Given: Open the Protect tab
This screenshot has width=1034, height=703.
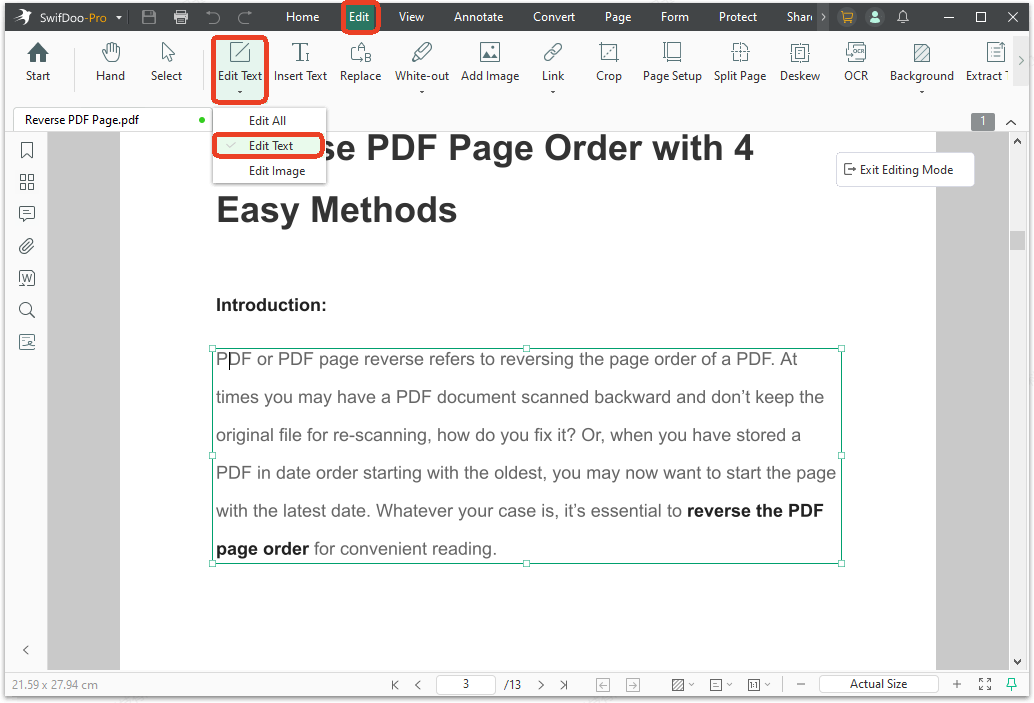Looking at the screenshot, I should pyautogui.click(x=737, y=17).
